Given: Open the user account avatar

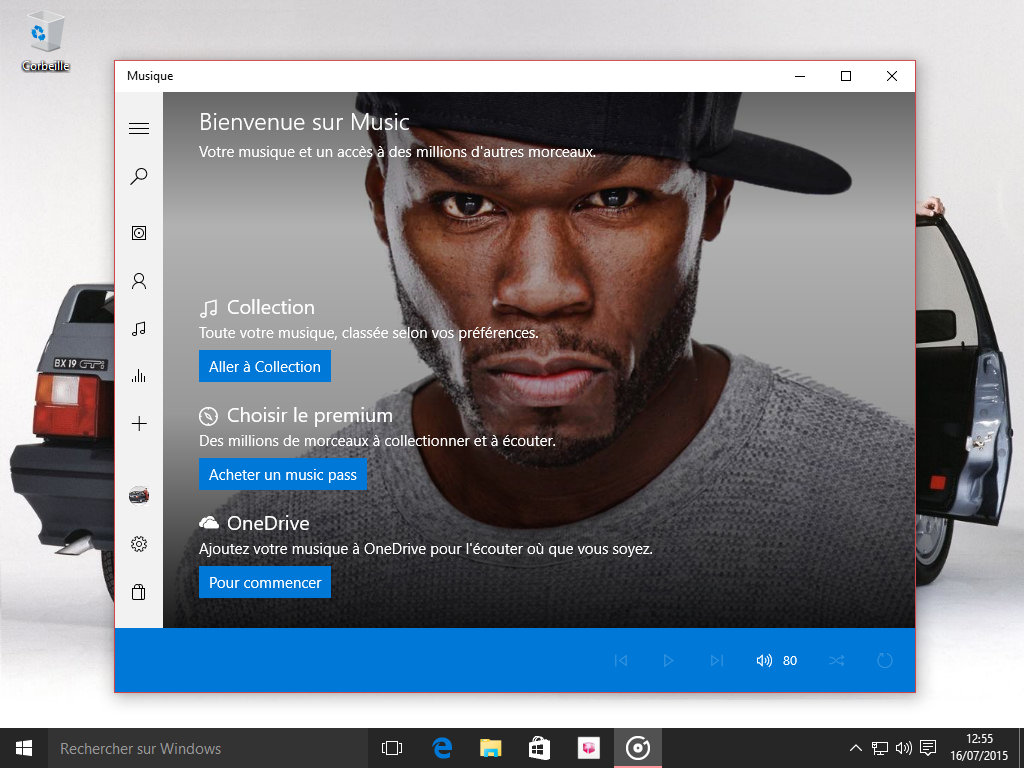Looking at the screenshot, I should [x=139, y=495].
